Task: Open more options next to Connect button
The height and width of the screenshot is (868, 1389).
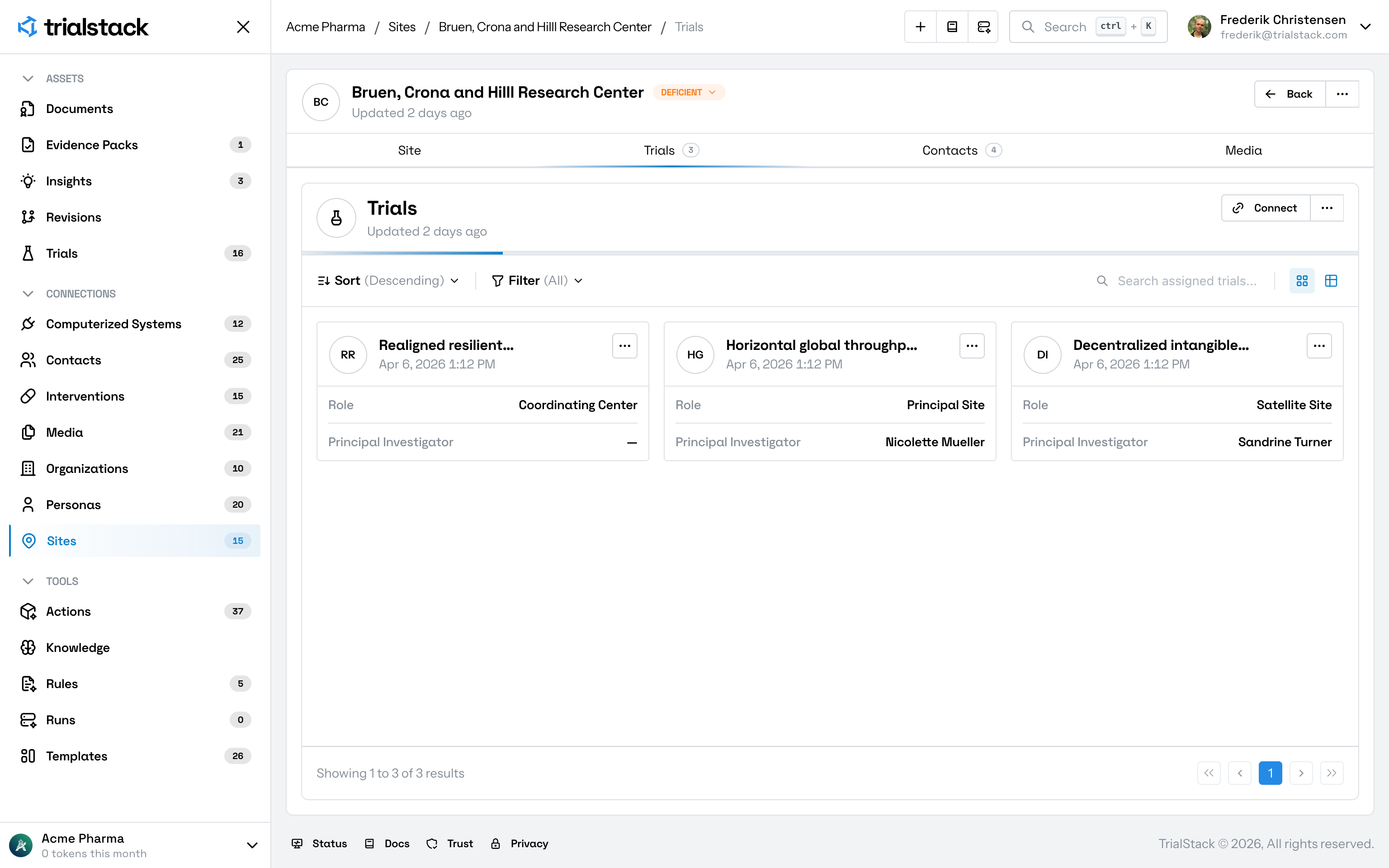Action: [1327, 208]
